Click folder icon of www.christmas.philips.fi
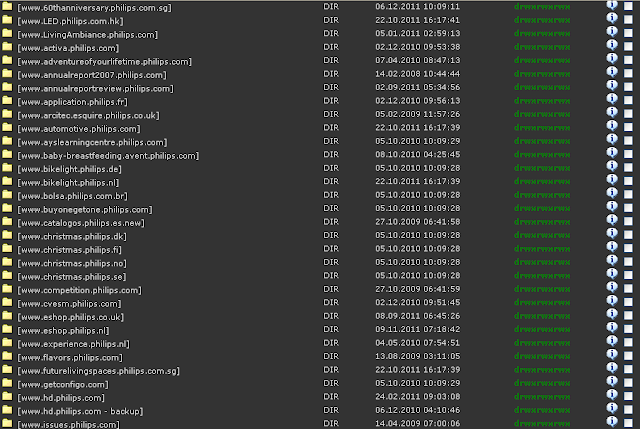 [x=7, y=248]
